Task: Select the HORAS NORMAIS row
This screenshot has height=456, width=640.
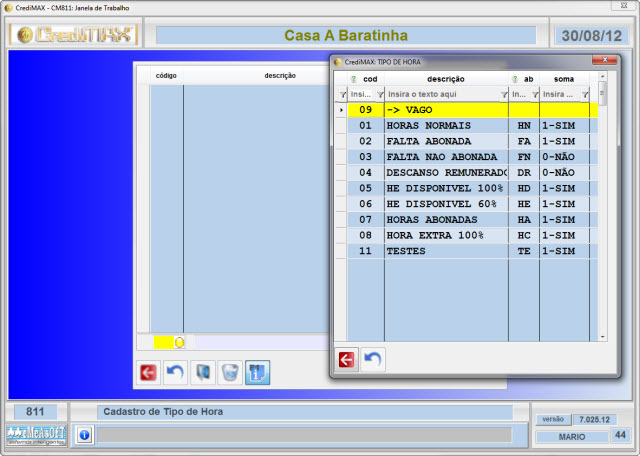Action: [445, 126]
